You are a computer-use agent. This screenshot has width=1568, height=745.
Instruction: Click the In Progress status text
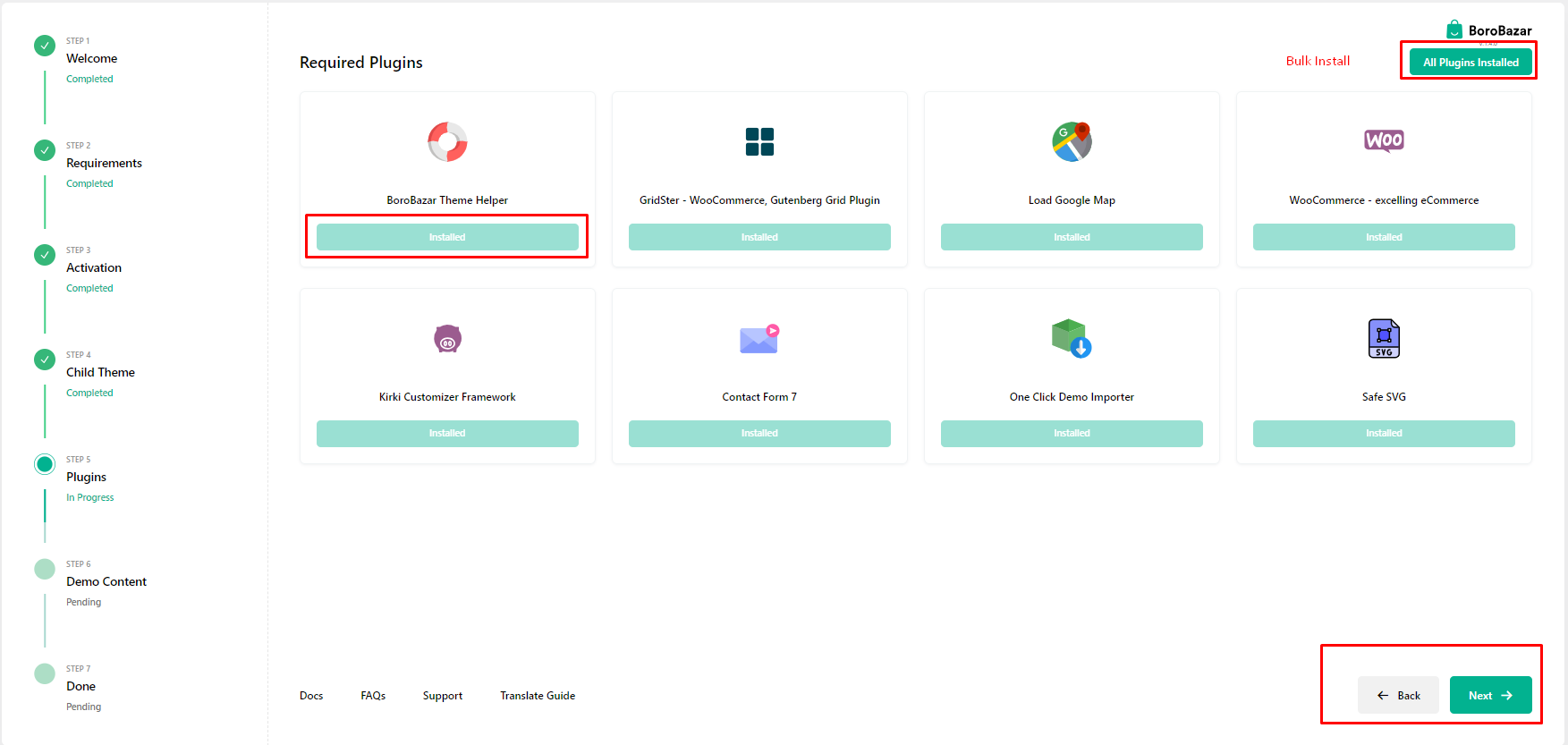click(90, 497)
